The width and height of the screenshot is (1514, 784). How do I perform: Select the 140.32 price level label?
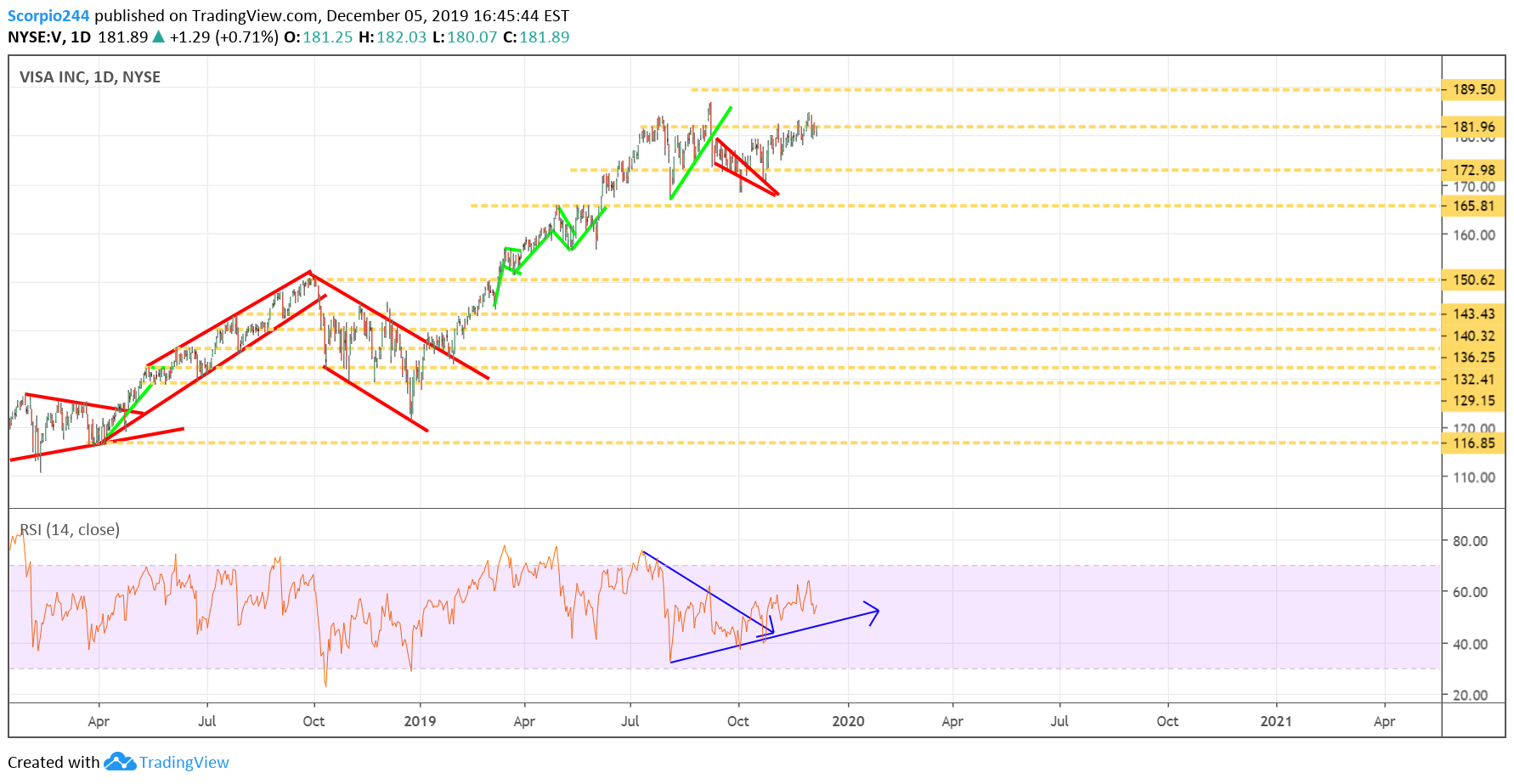1473,336
